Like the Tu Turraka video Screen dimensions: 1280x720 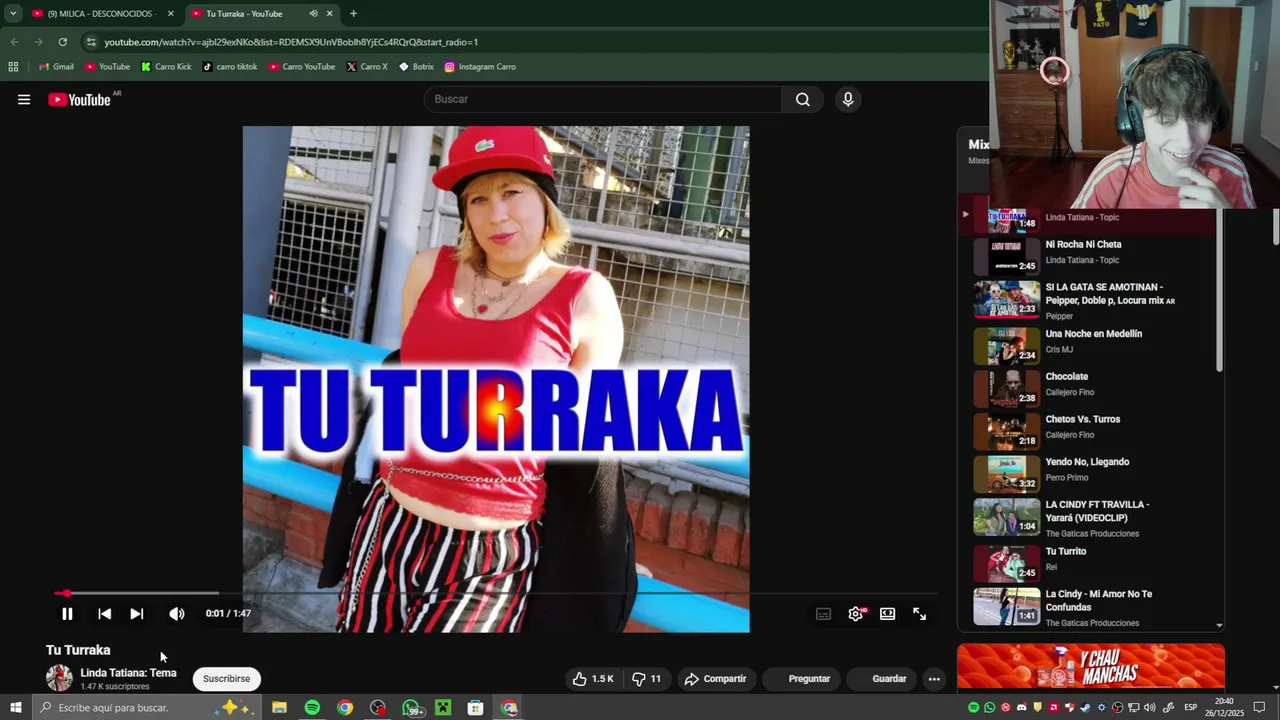click(x=593, y=679)
